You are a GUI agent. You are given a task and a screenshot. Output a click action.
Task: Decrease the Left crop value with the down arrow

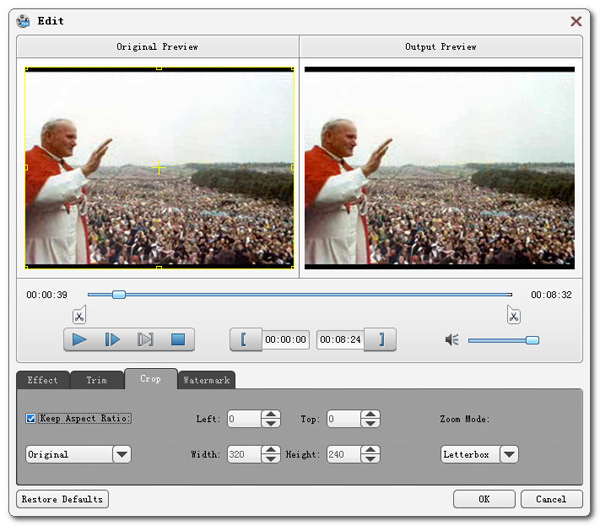point(271,423)
